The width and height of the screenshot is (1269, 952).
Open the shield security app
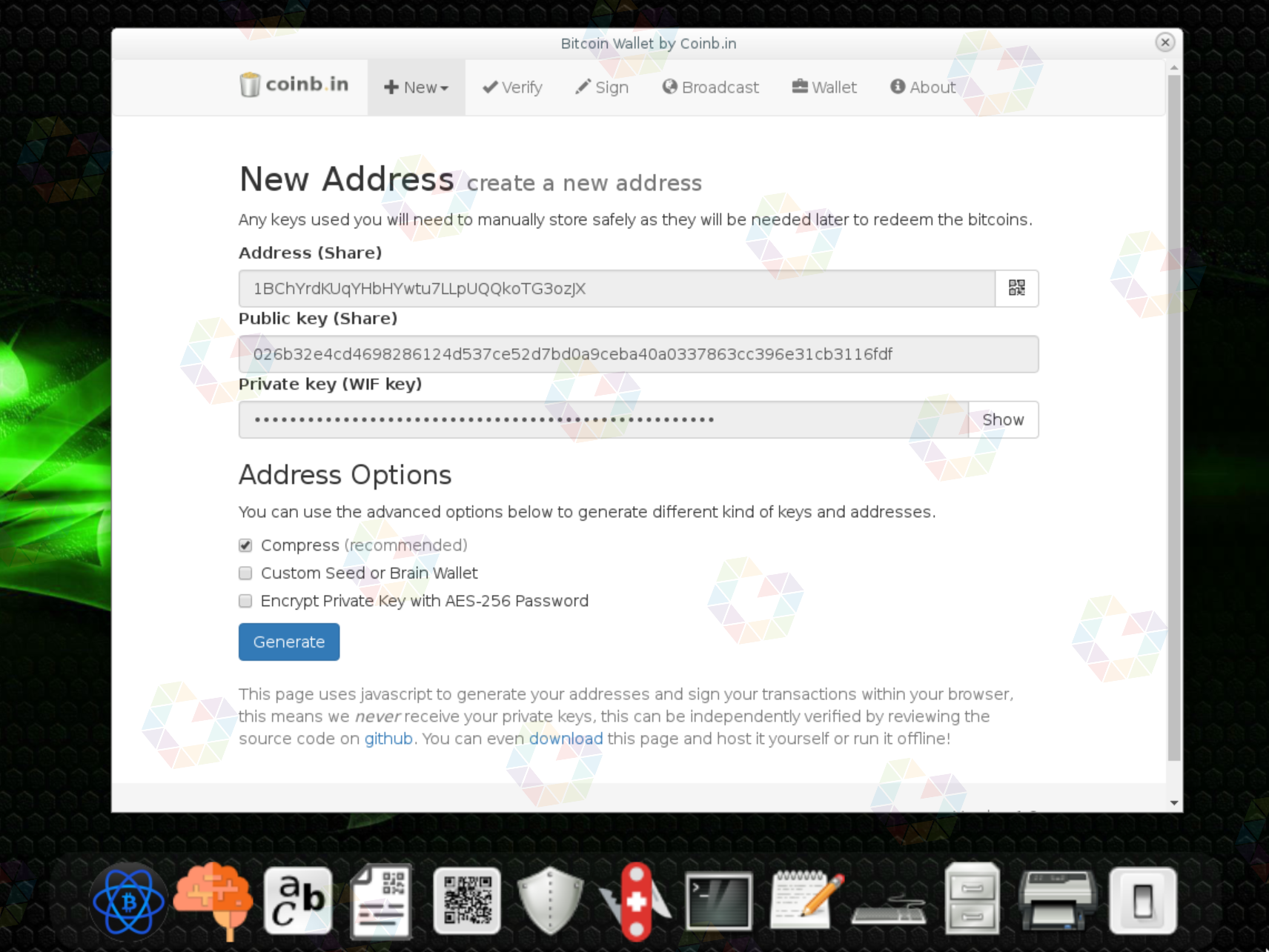point(550,901)
